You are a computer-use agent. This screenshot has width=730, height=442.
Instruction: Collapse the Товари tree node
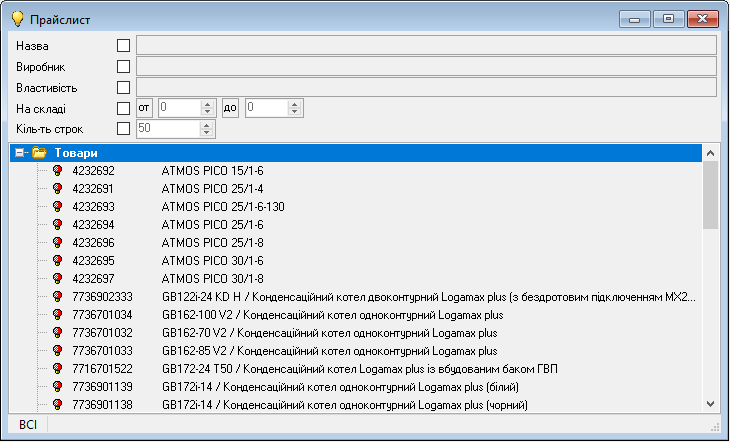pos(20,153)
